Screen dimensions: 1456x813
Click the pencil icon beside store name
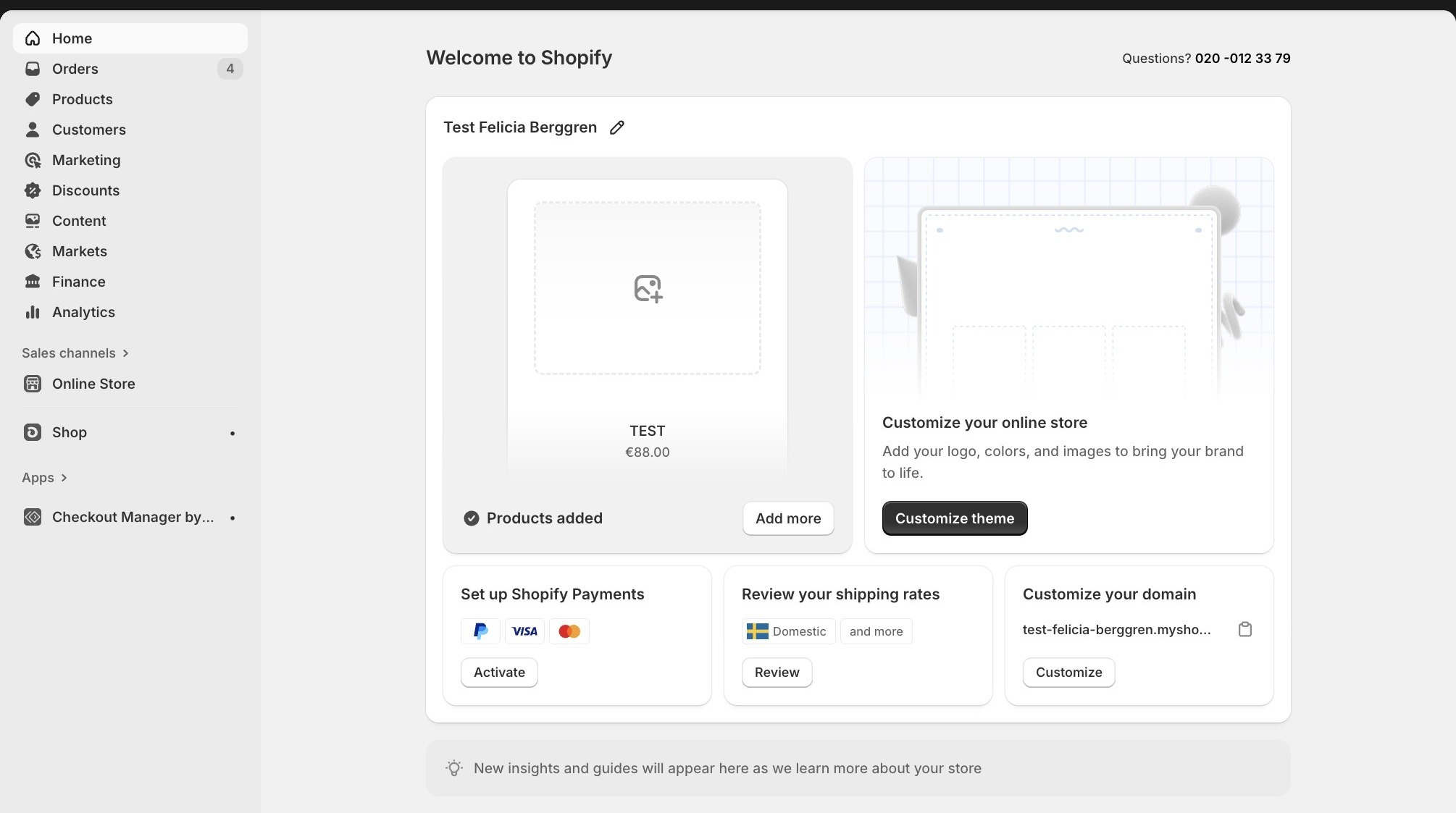(617, 127)
